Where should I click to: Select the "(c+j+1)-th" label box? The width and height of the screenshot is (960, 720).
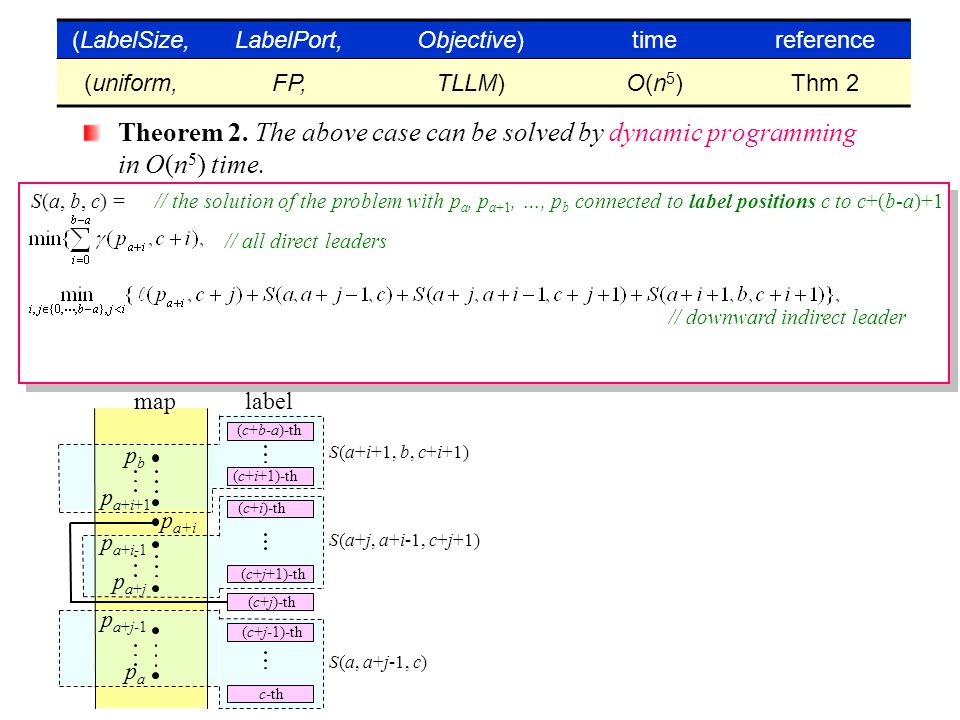[x=270, y=574]
